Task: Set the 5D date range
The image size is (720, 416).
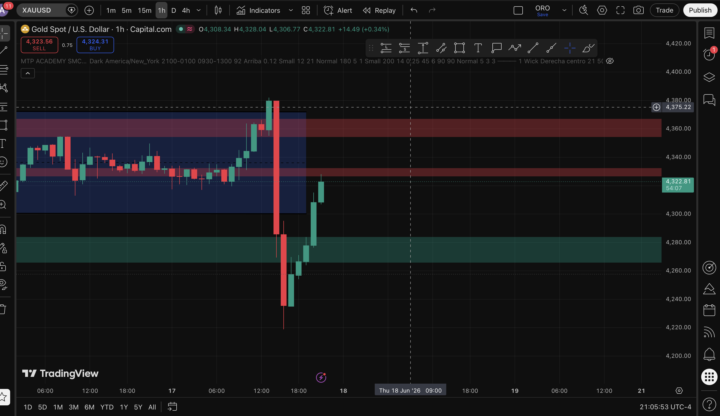Action: pyautogui.click(x=42, y=407)
